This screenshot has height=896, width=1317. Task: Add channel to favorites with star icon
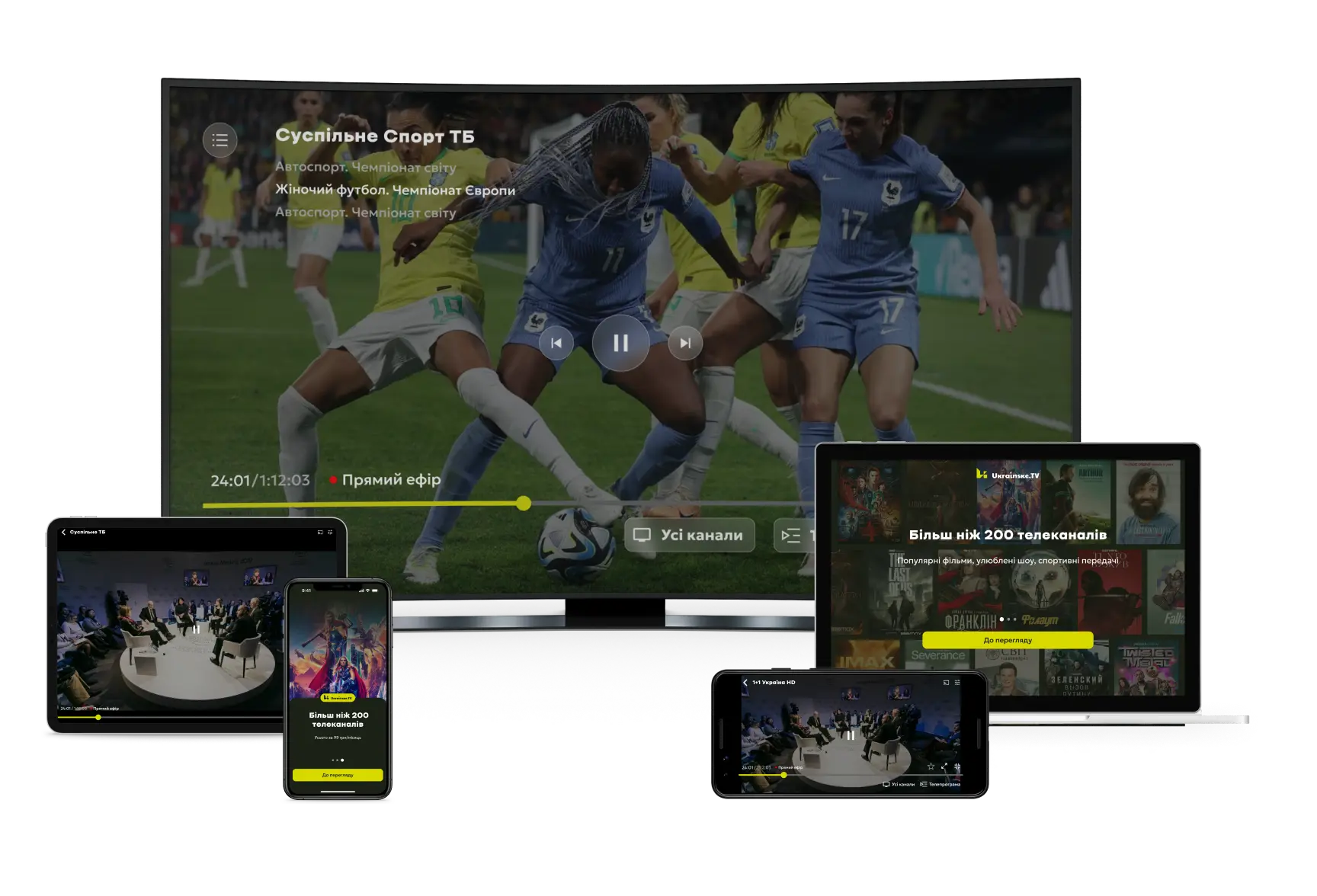pos(931,766)
